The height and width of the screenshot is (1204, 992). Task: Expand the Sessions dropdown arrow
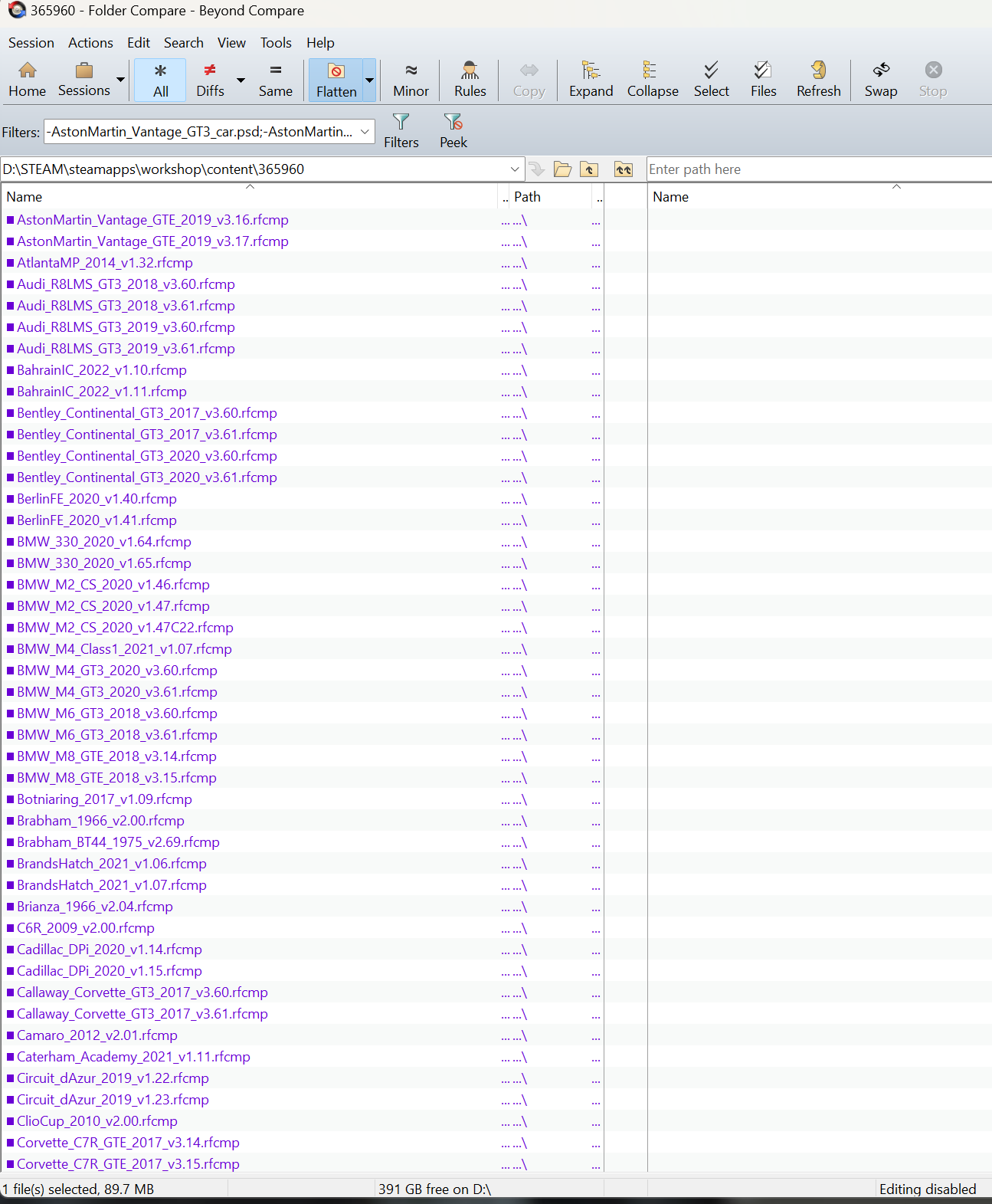click(120, 80)
